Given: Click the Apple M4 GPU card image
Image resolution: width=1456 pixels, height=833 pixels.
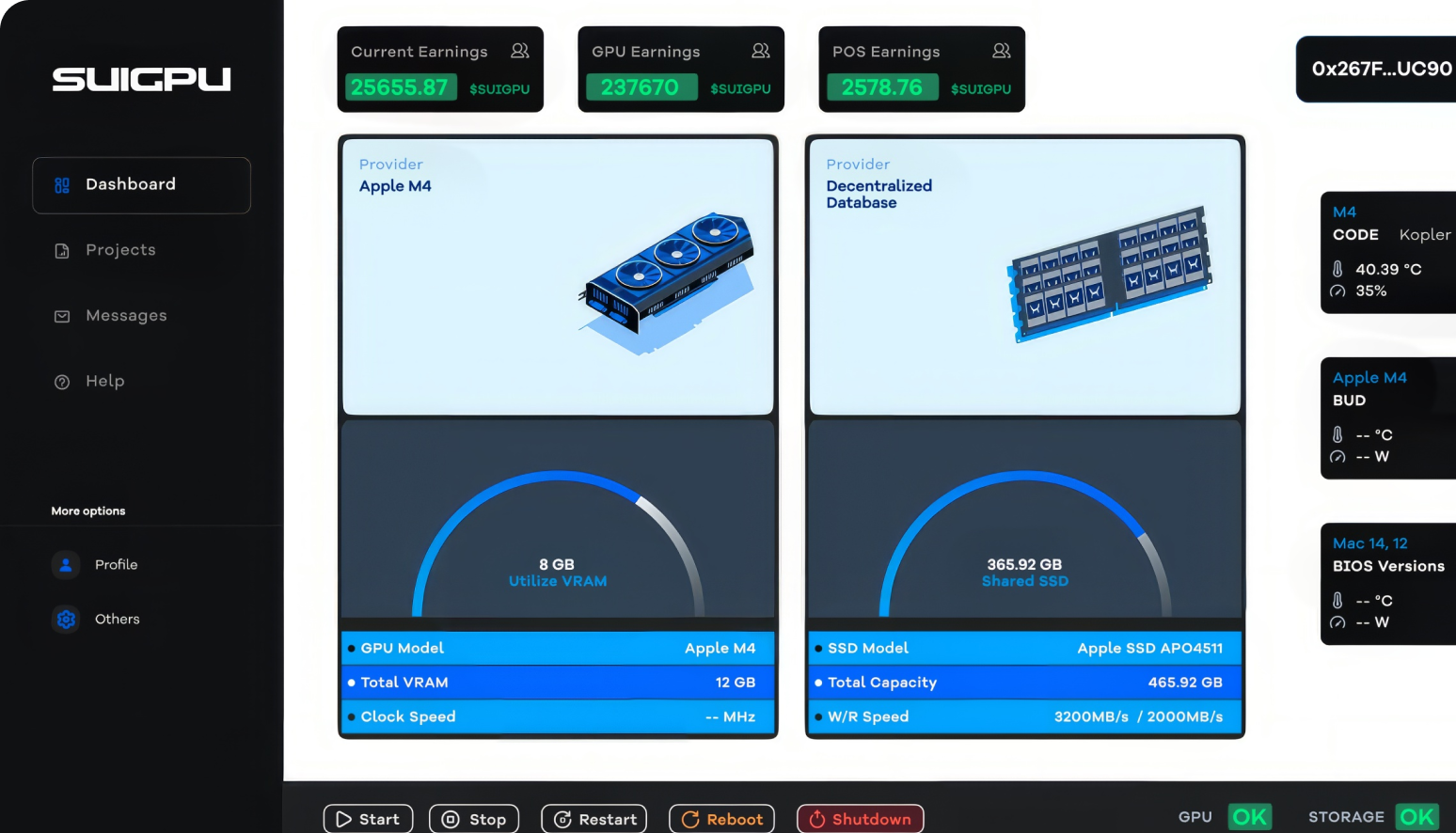Looking at the screenshot, I should 669,283.
